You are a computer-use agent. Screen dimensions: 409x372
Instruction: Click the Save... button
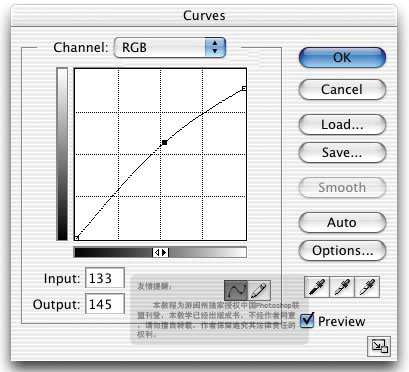pos(342,153)
